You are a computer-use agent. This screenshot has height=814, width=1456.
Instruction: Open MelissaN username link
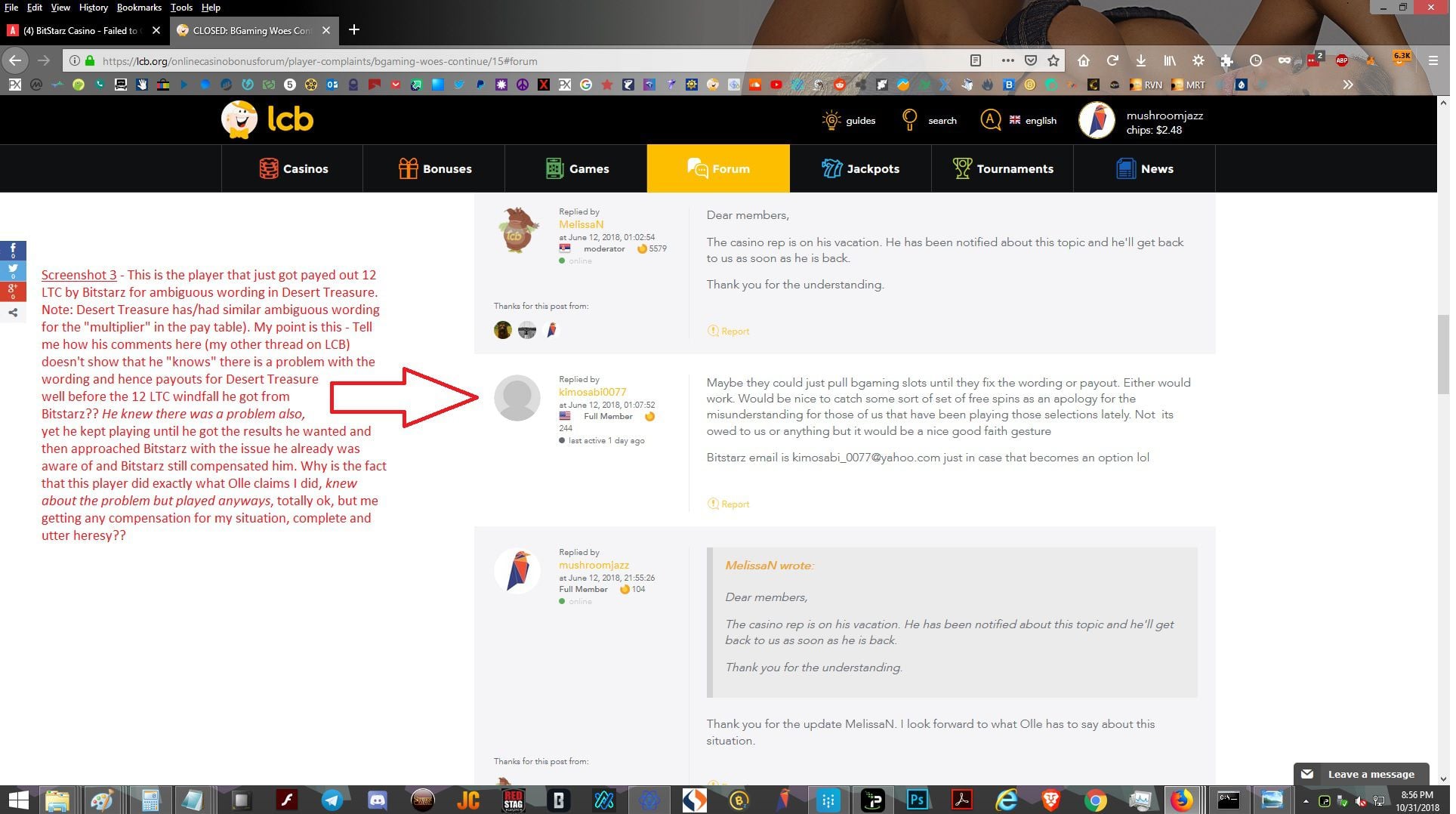(x=581, y=224)
